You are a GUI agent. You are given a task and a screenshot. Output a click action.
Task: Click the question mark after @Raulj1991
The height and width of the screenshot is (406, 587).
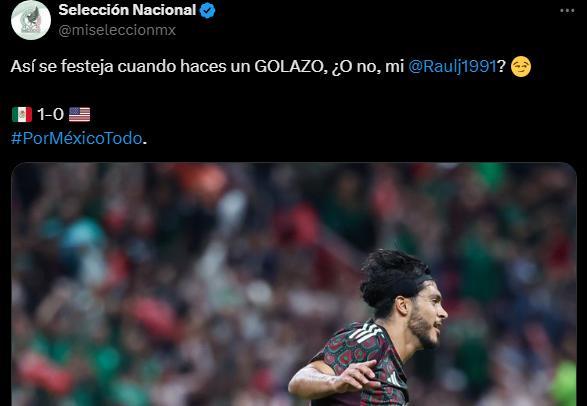click(502, 67)
